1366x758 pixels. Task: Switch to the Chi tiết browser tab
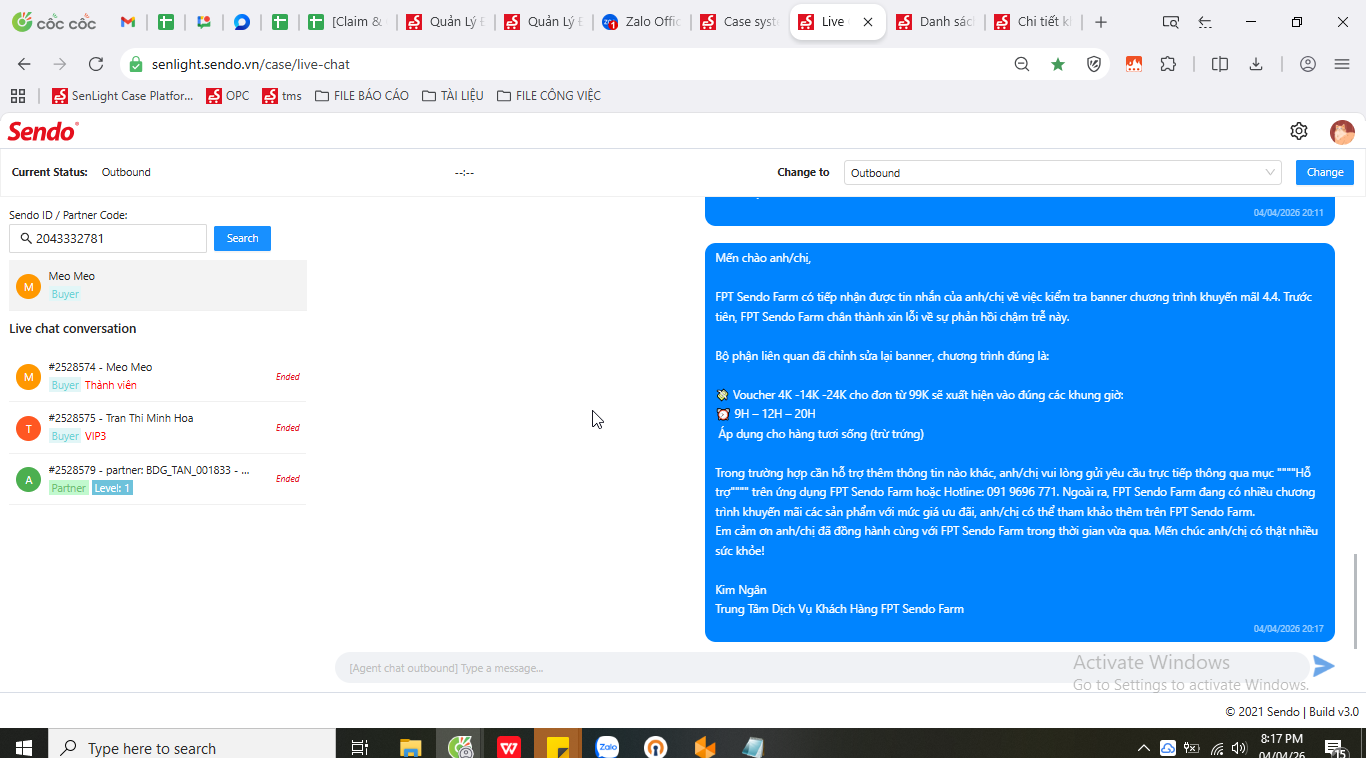tap(1032, 22)
